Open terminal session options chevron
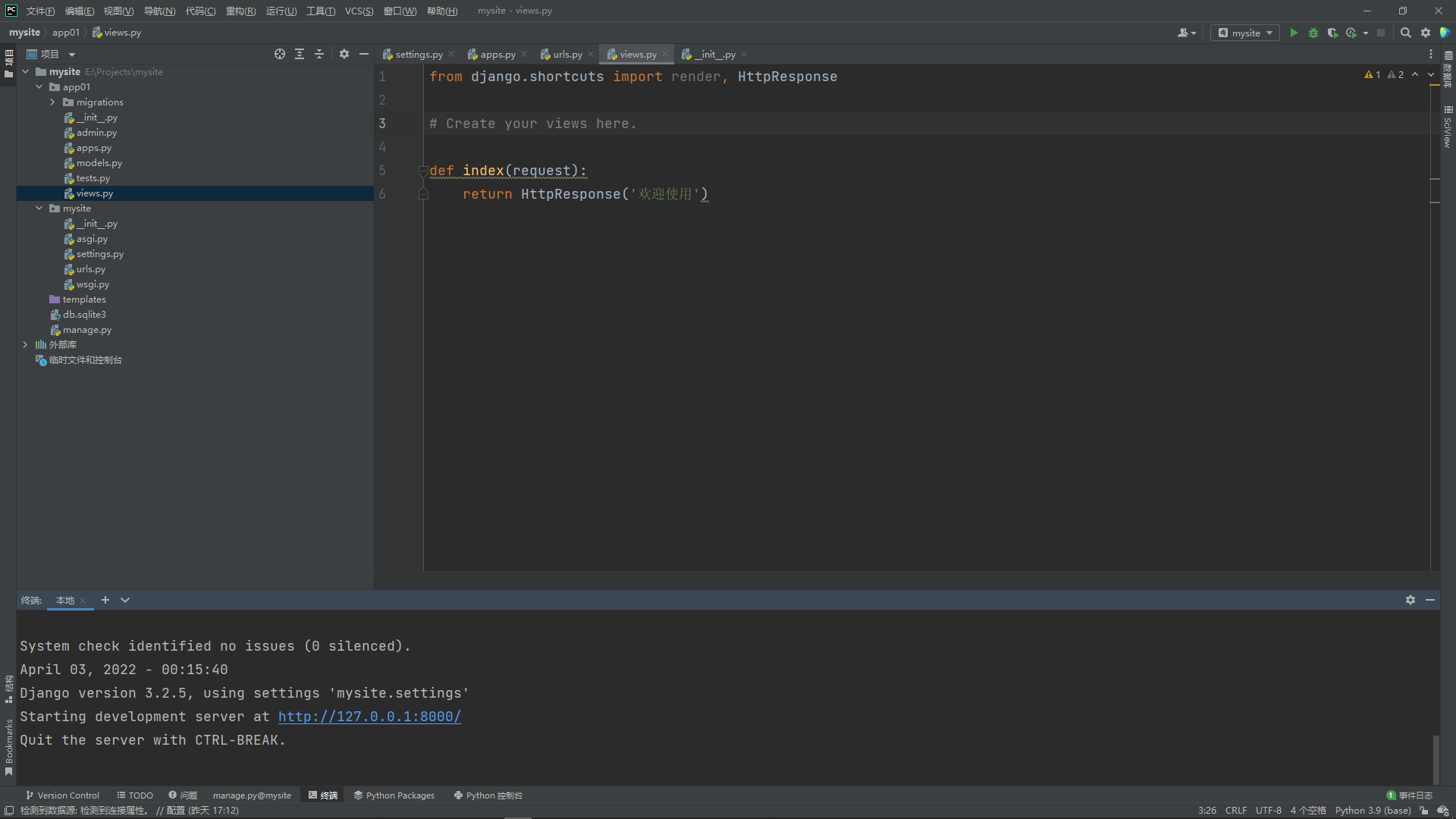Viewport: 1456px width, 819px height. coord(125,600)
